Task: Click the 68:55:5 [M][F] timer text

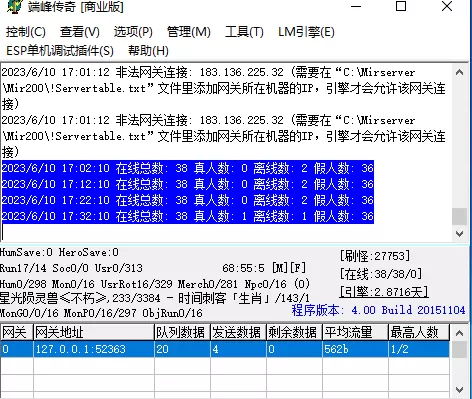Action: [264, 268]
